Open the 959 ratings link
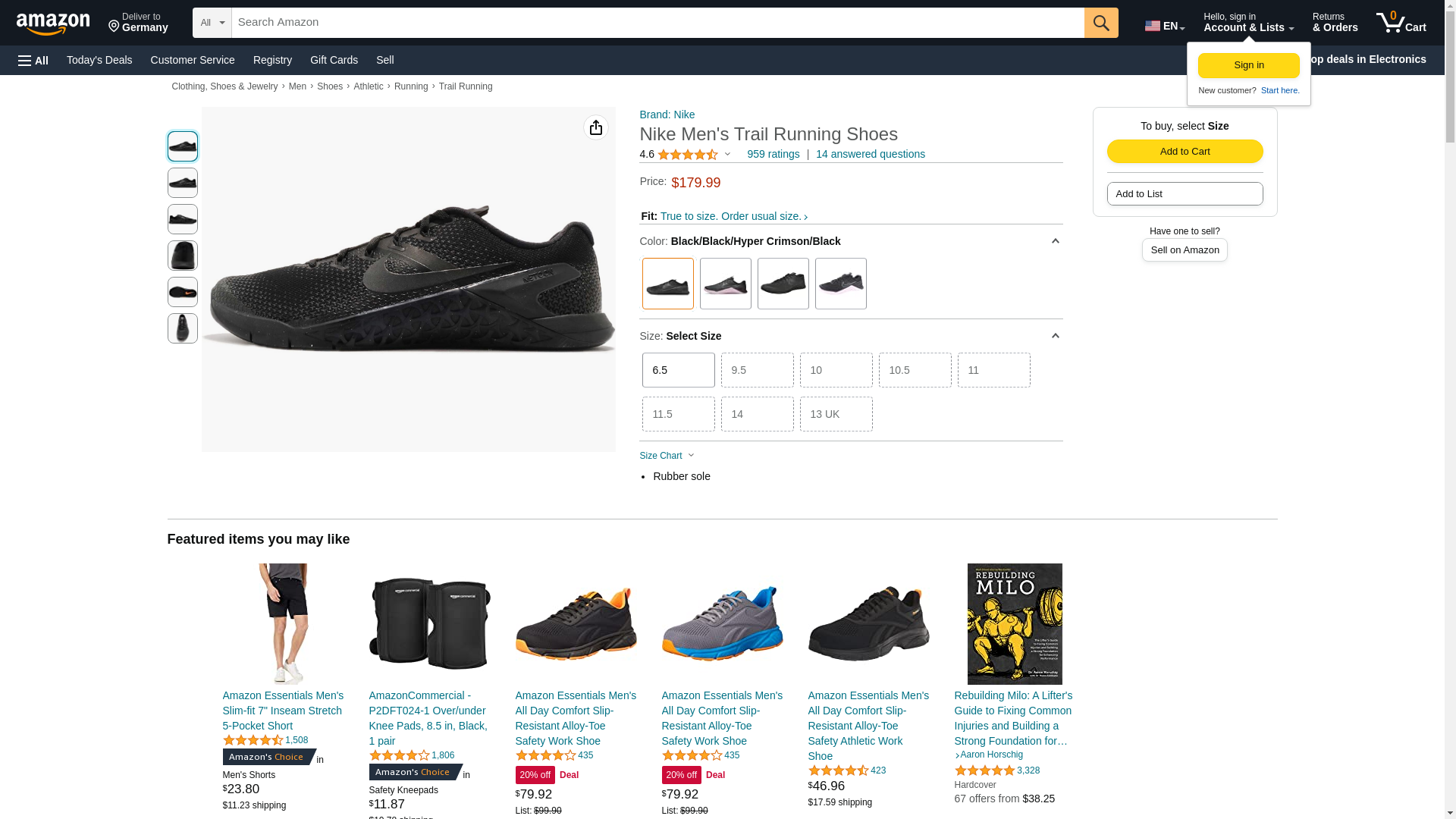 773,154
